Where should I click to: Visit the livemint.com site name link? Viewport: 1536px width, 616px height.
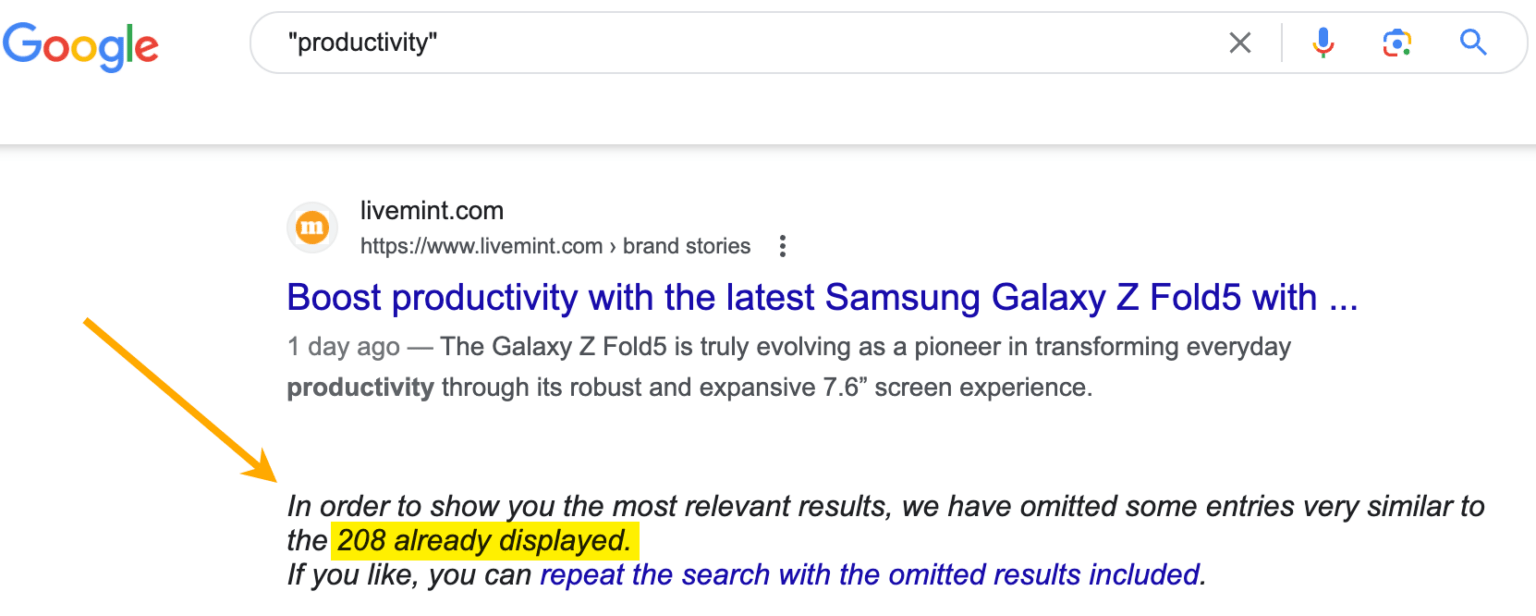click(x=432, y=210)
